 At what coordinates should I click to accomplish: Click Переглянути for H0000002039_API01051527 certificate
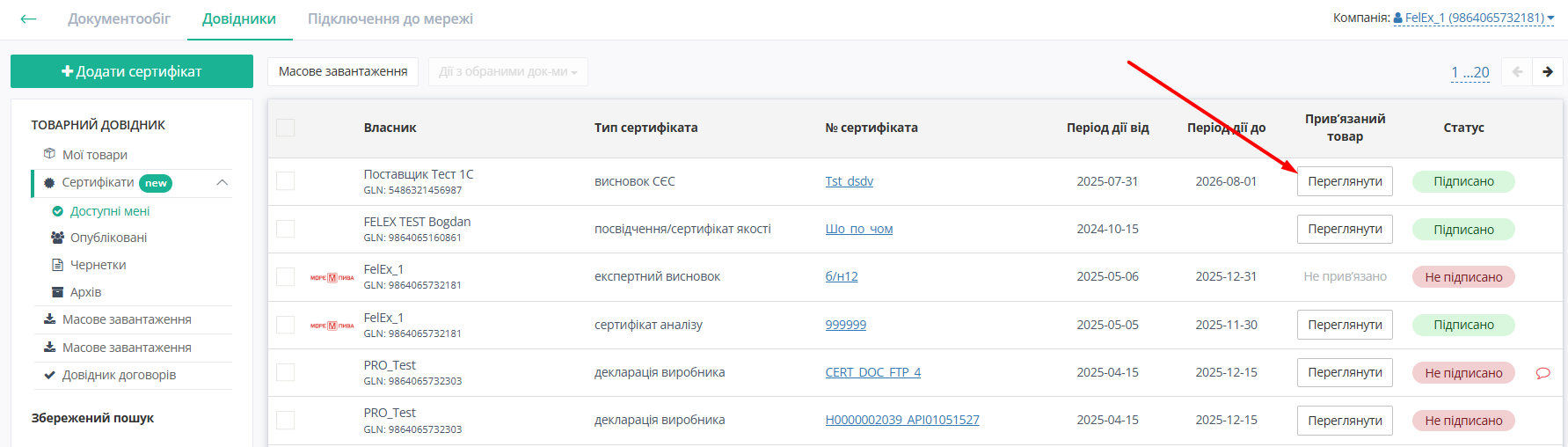click(1345, 421)
